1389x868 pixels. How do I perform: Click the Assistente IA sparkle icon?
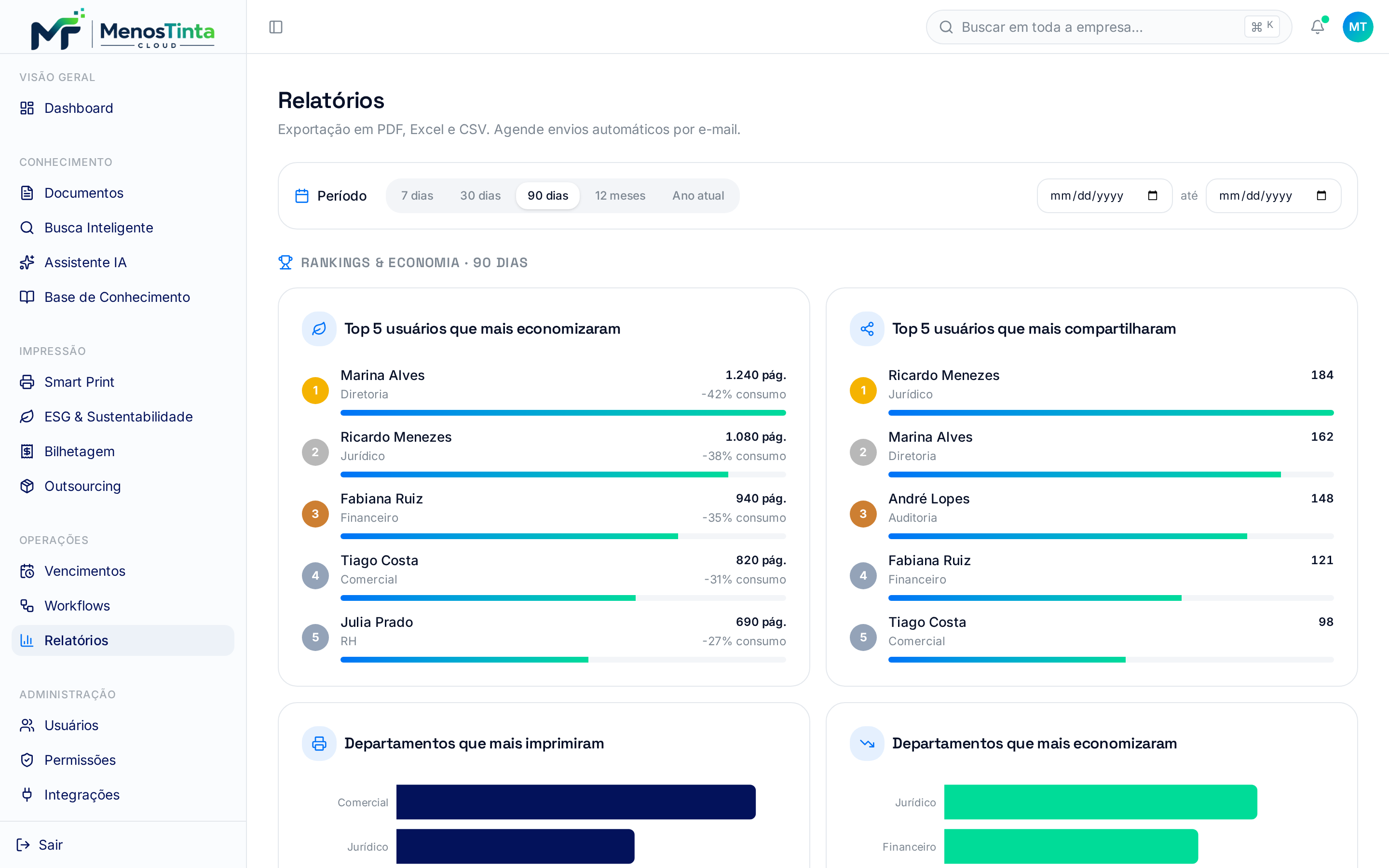pos(27,262)
